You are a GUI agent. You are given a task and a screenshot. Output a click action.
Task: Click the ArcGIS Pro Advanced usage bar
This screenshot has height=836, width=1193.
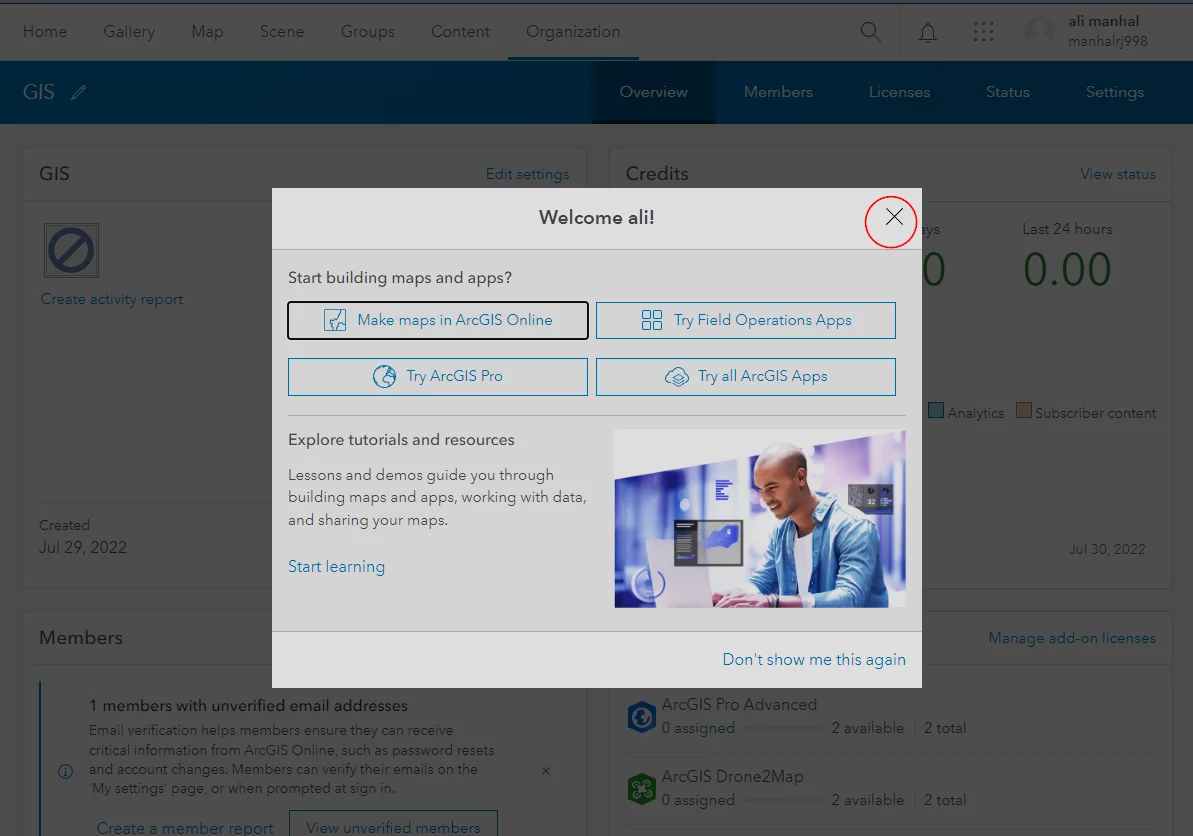(783, 729)
